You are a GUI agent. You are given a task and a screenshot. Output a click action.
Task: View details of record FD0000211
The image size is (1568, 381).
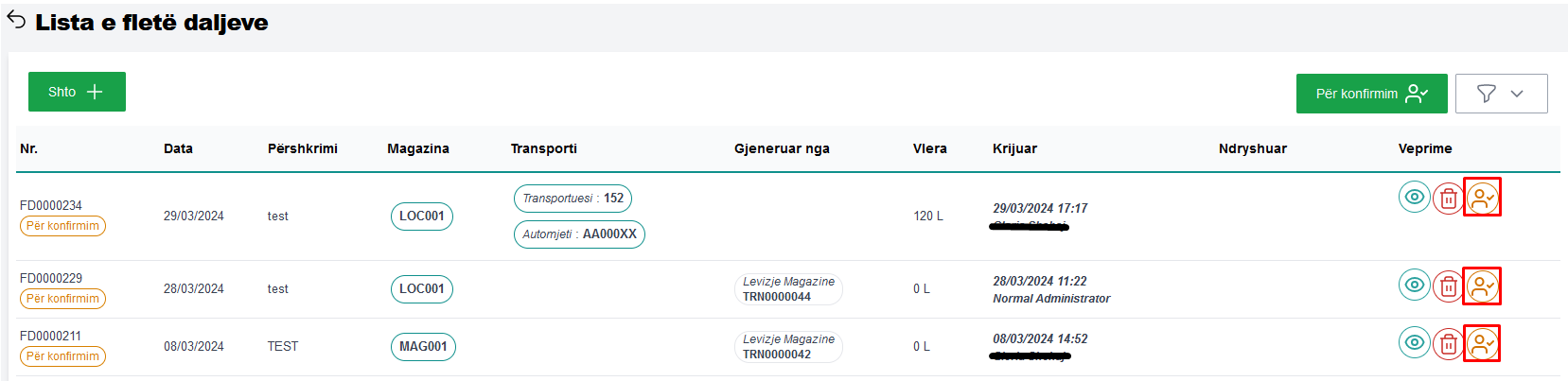pyautogui.click(x=1414, y=343)
